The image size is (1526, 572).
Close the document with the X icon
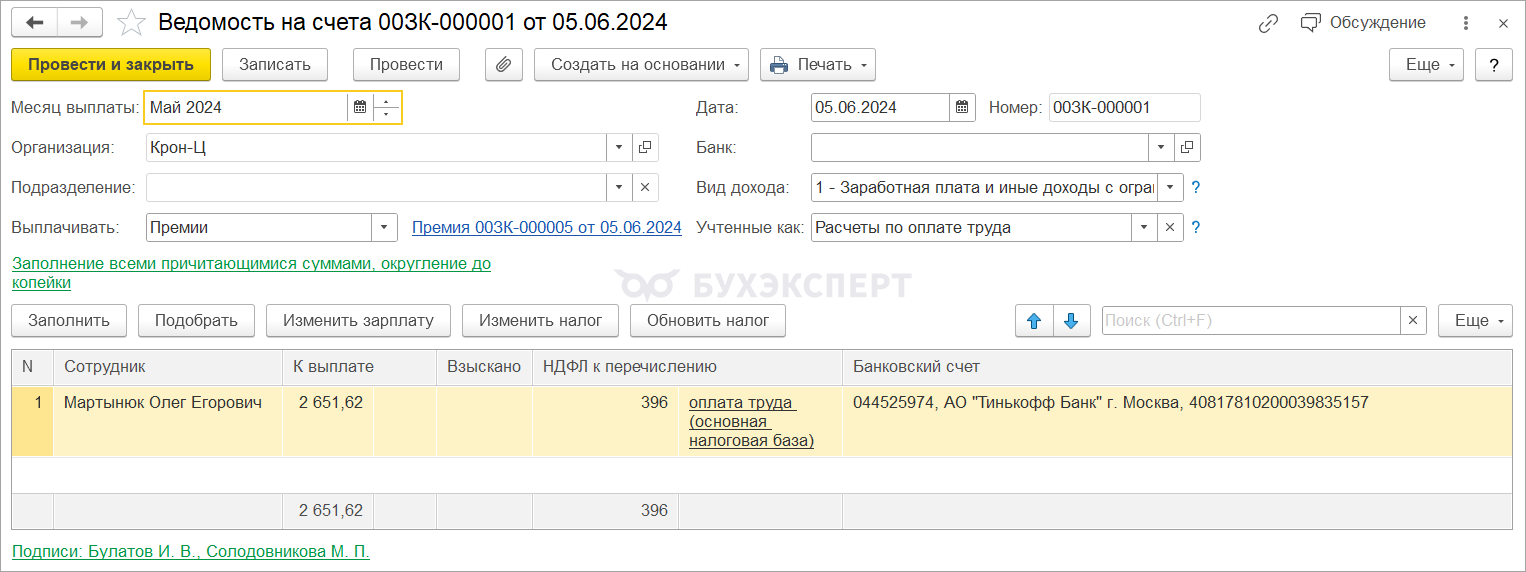pos(1503,23)
